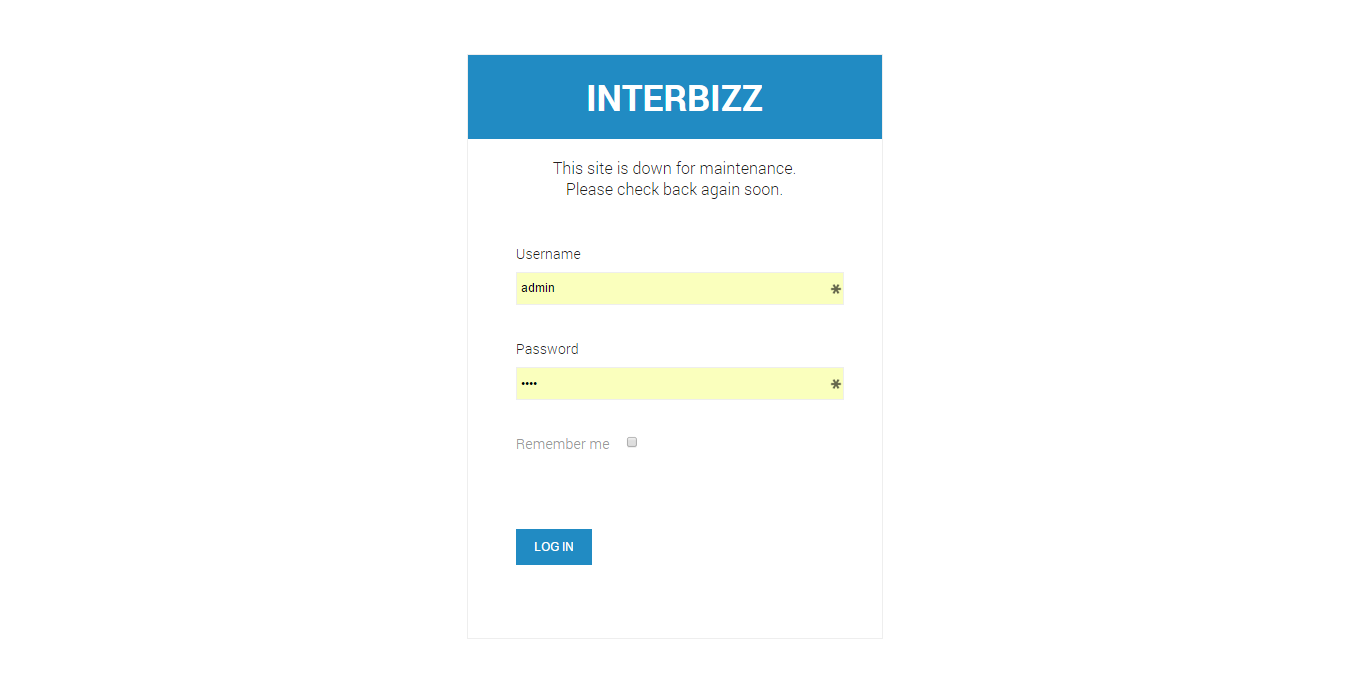This screenshot has height=692, width=1348.
Task: Click the Please check back again soon text
Action: 675,189
